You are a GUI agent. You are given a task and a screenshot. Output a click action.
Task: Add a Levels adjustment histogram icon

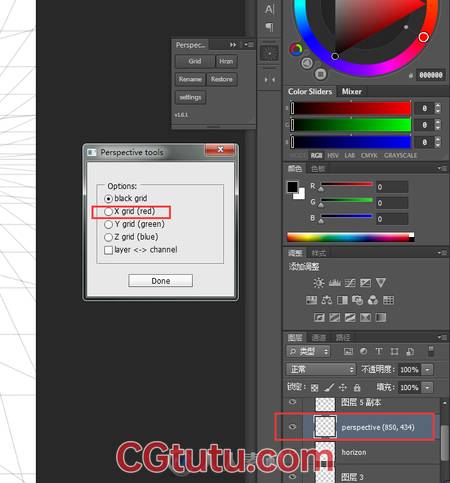335,283
